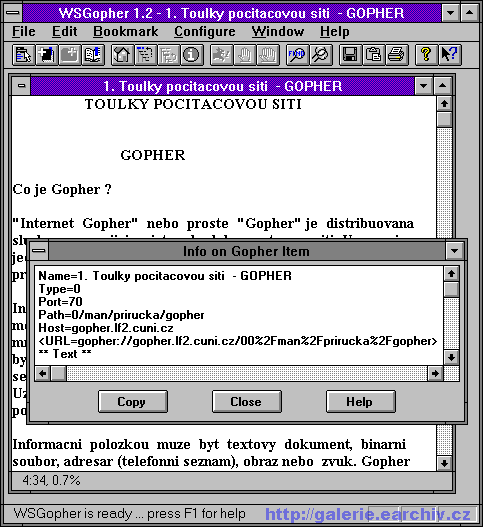This screenshot has height=527, width=483.
Task: Click the Save floppy disk icon
Action: click(x=350, y=55)
